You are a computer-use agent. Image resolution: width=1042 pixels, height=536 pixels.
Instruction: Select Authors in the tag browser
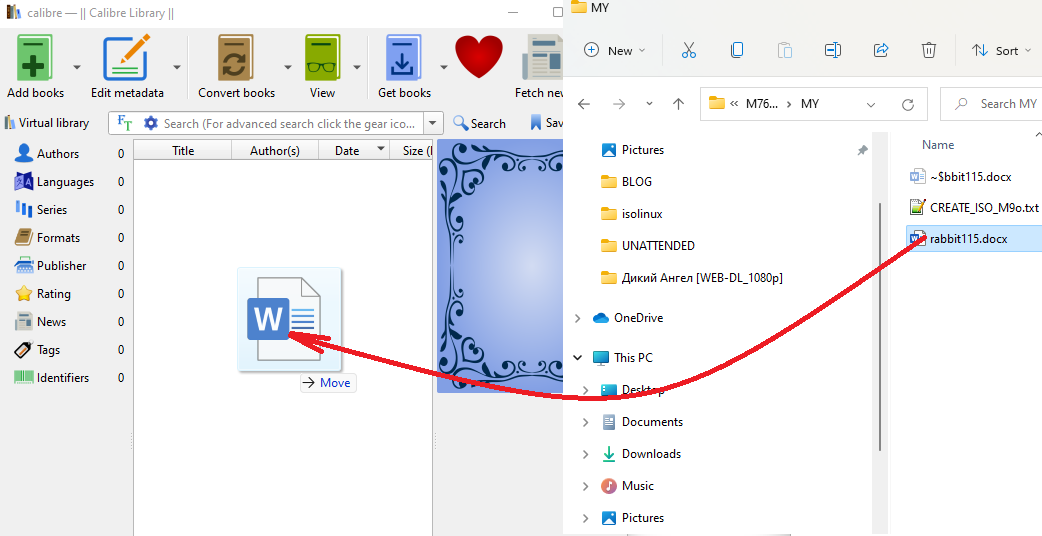pos(57,153)
